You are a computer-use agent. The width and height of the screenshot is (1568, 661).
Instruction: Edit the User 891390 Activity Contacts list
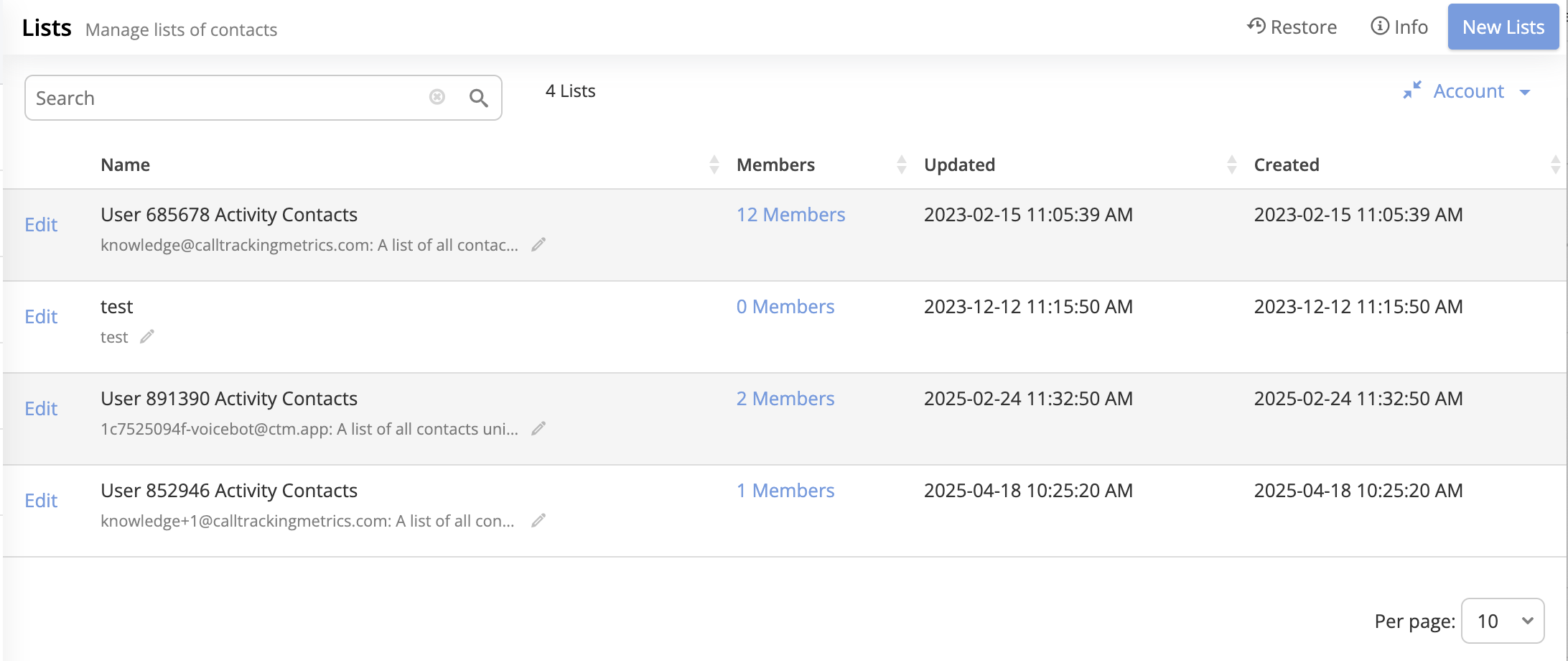pos(41,409)
